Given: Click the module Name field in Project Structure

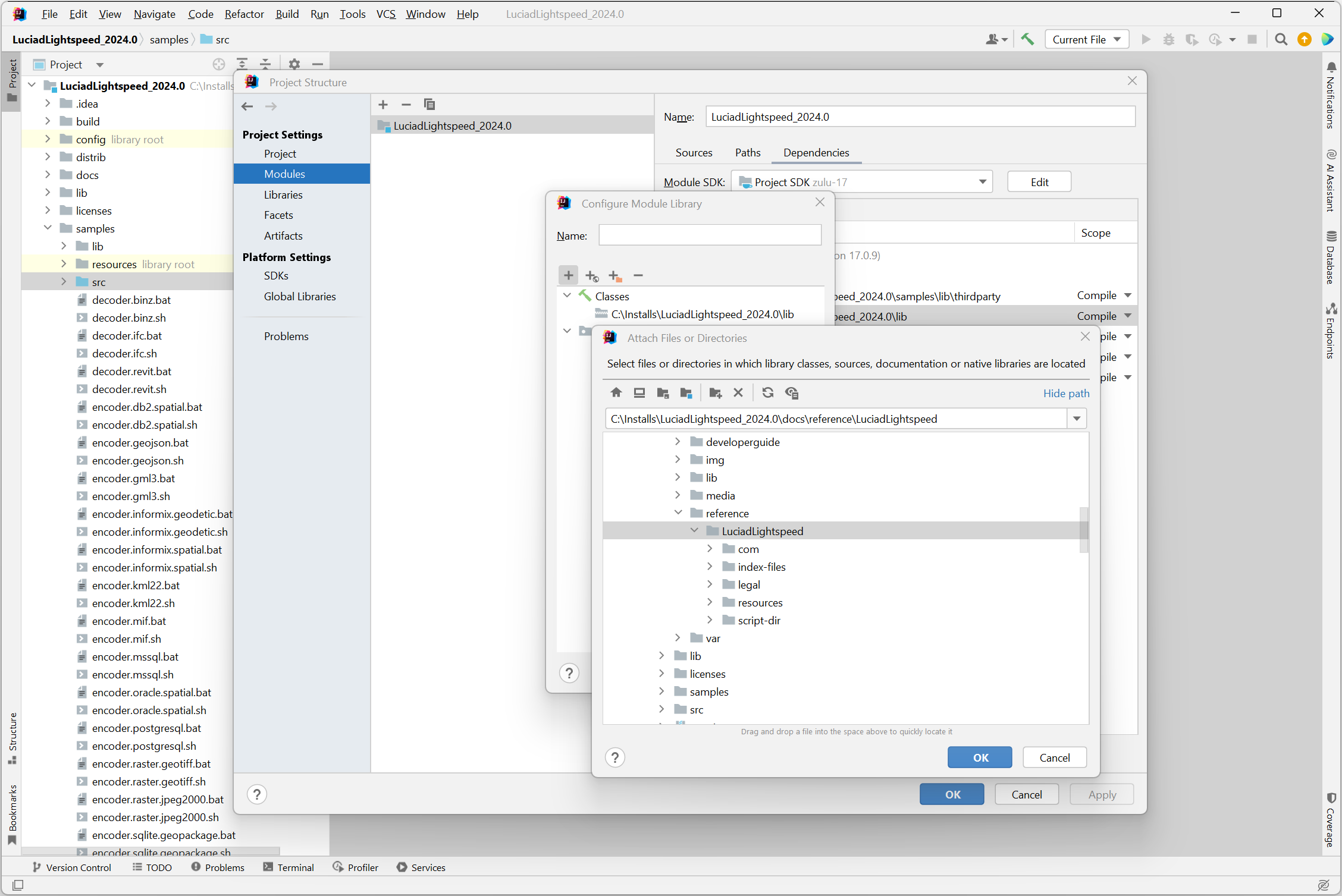Looking at the screenshot, I should point(920,117).
